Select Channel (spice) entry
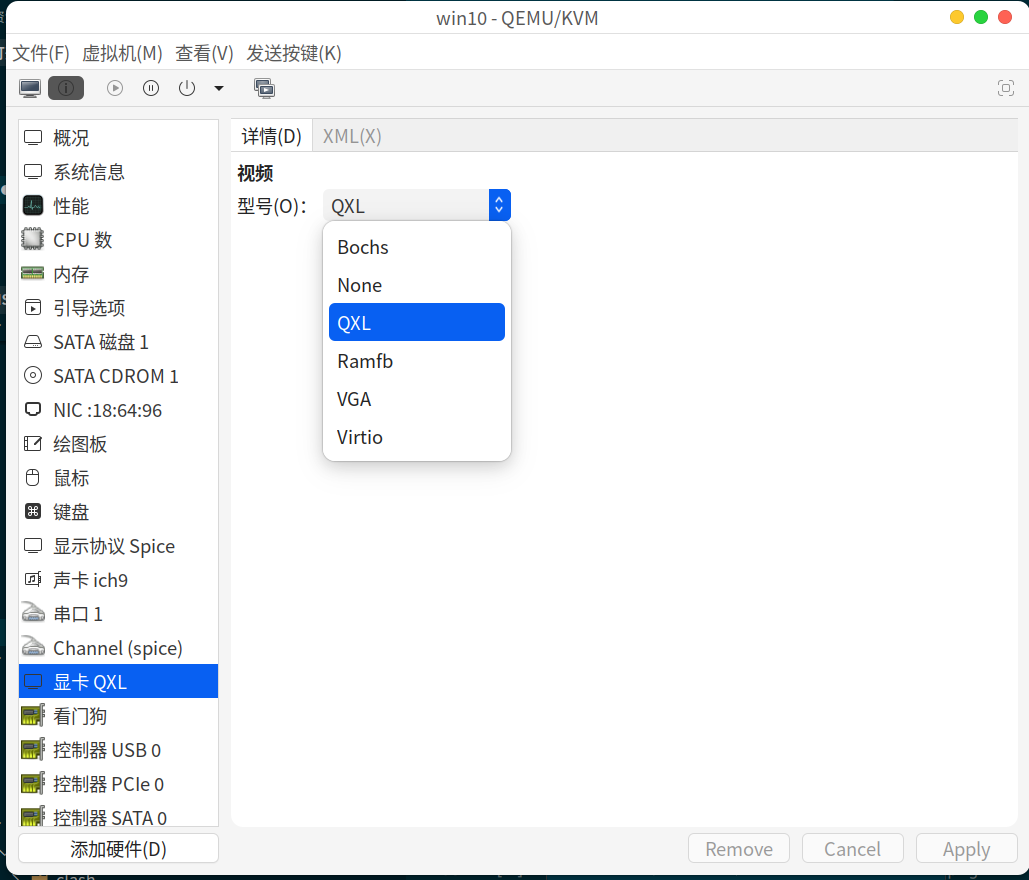The height and width of the screenshot is (880, 1029). pyautogui.click(x=118, y=648)
